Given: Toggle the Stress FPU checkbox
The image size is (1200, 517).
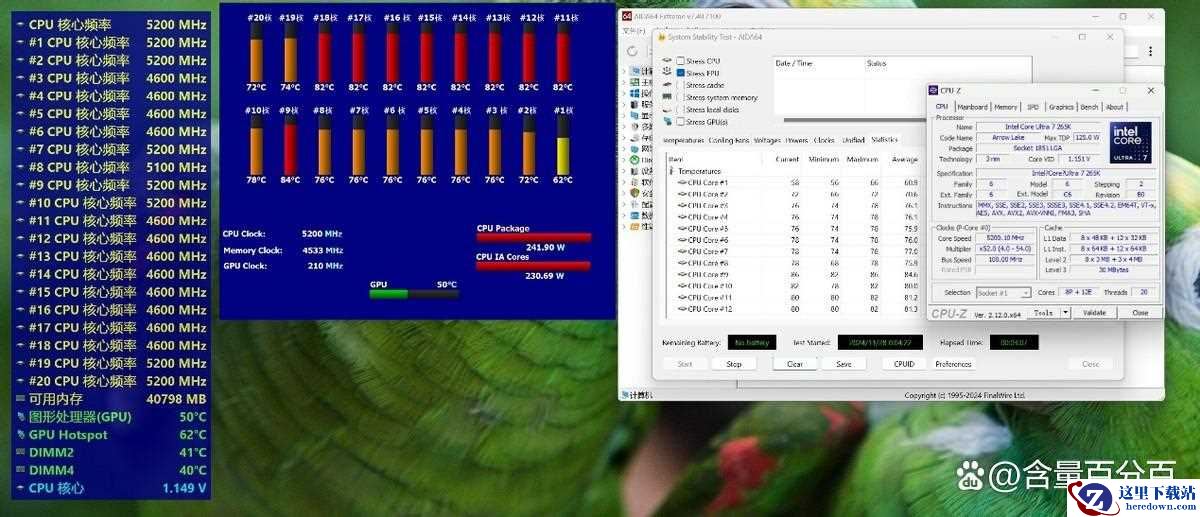Looking at the screenshot, I should pyautogui.click(x=681, y=73).
